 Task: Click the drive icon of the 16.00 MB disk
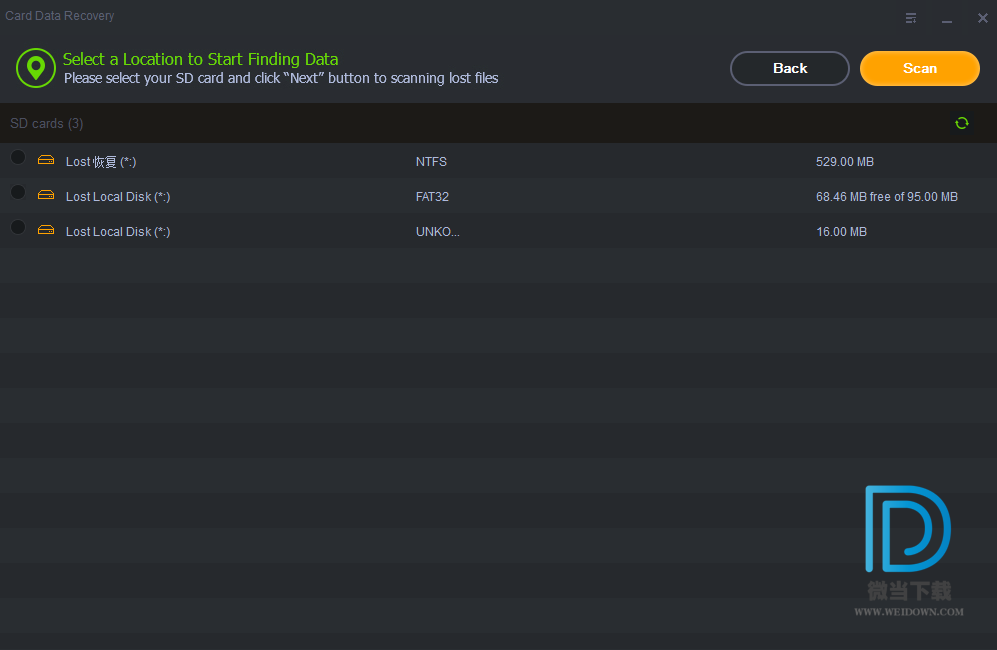click(x=46, y=230)
